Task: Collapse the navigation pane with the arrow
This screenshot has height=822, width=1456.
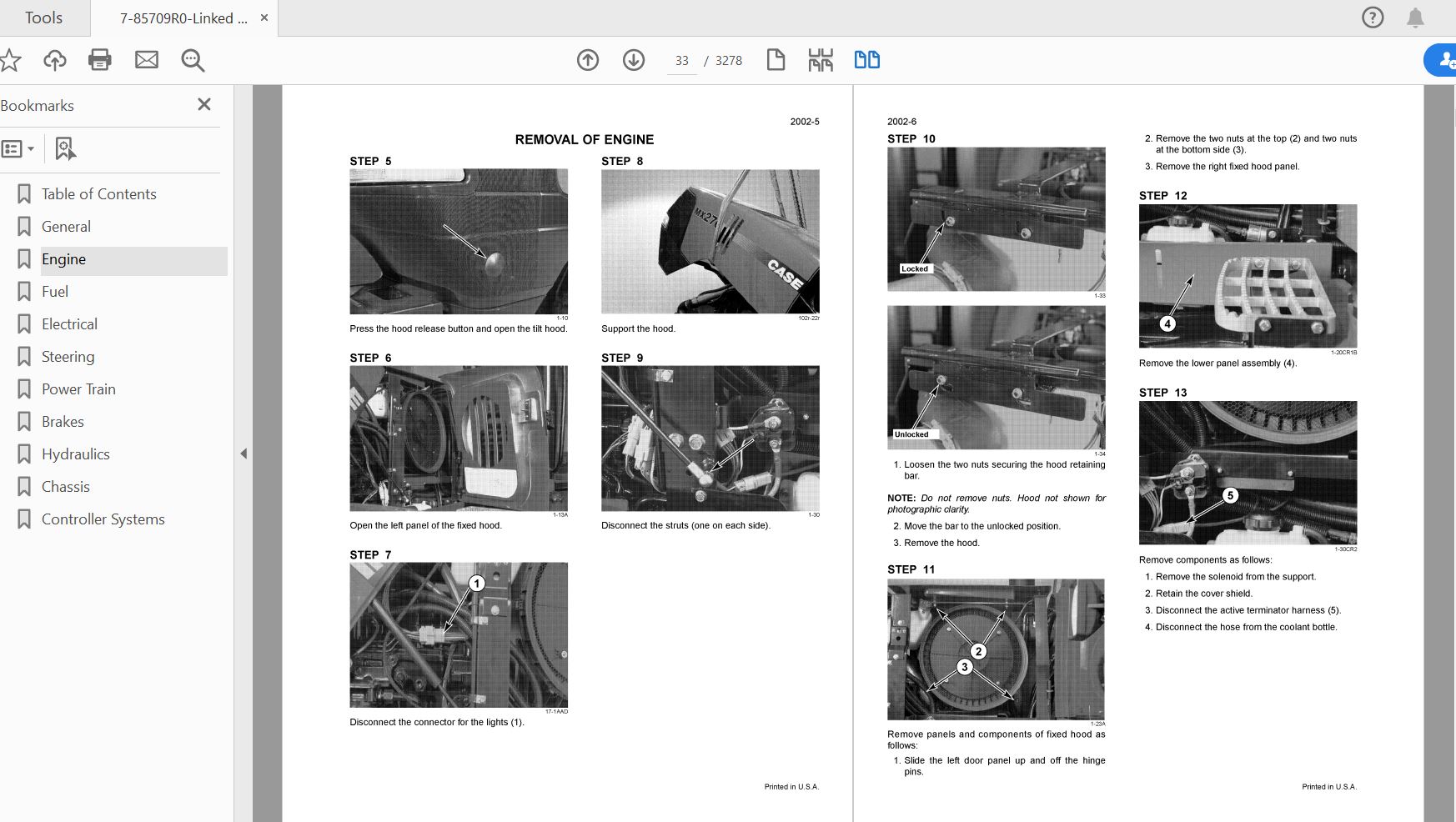Action: [x=244, y=454]
